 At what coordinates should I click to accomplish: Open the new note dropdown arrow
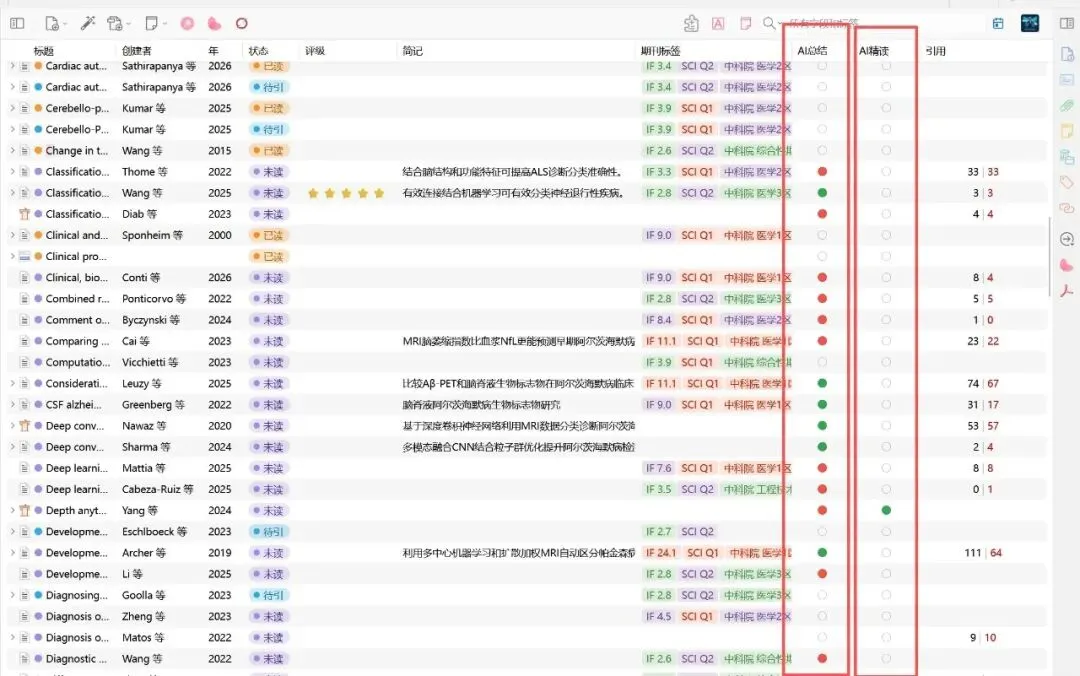click(x=165, y=24)
